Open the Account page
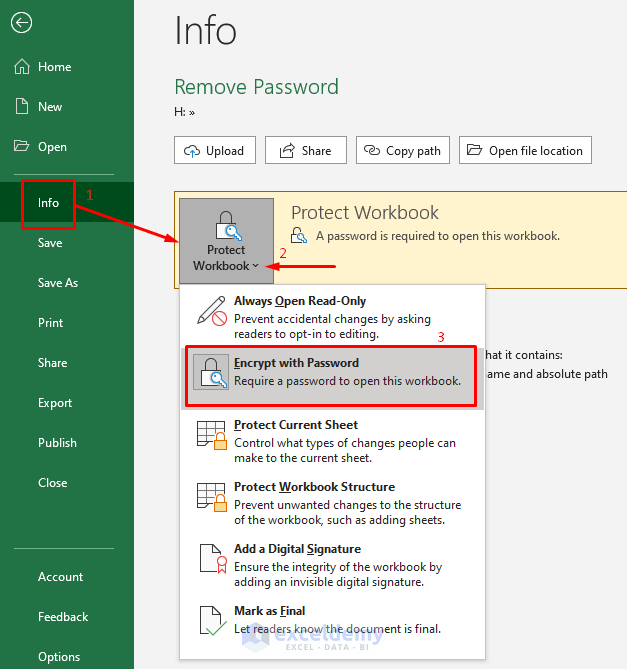The height and width of the screenshot is (669, 627). [x=67, y=576]
